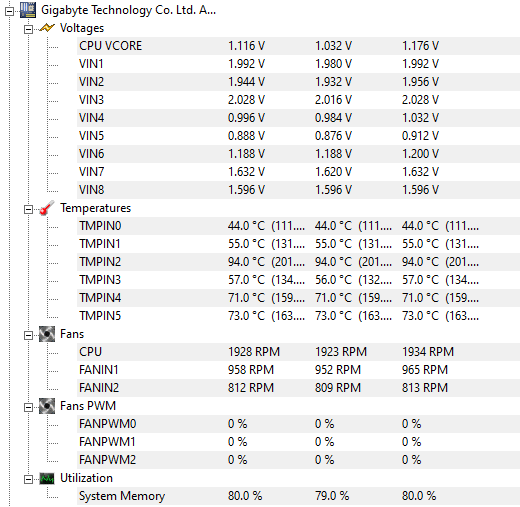
Task: Click the CPU fan 1928 RPM value
Action: [x=254, y=352]
